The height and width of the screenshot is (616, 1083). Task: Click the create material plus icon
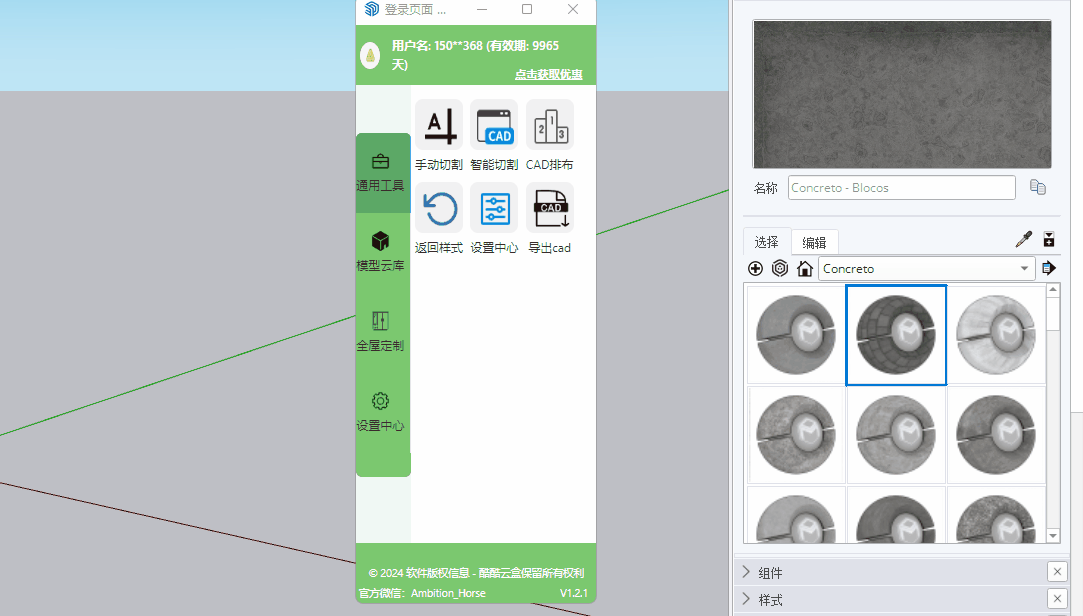(755, 268)
